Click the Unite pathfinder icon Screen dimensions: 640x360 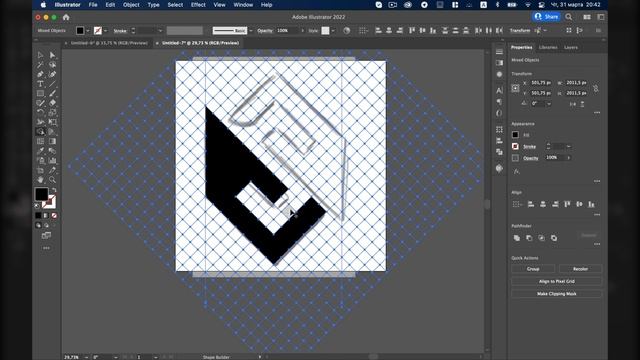tap(517, 238)
